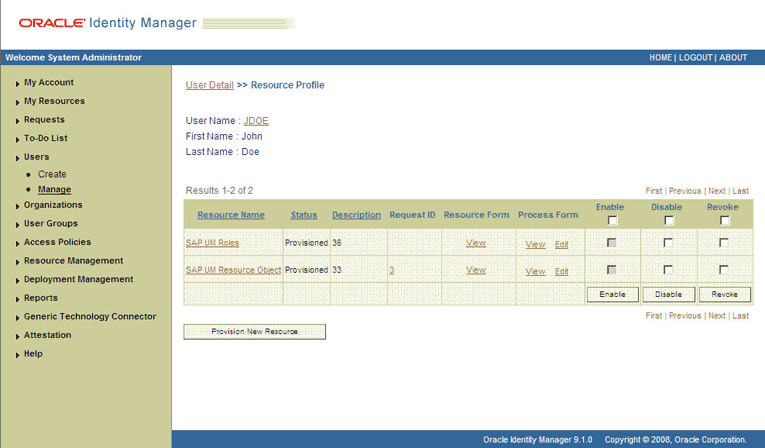The width and height of the screenshot is (765, 448).
Task: Sort by Description column header
Action: click(357, 215)
